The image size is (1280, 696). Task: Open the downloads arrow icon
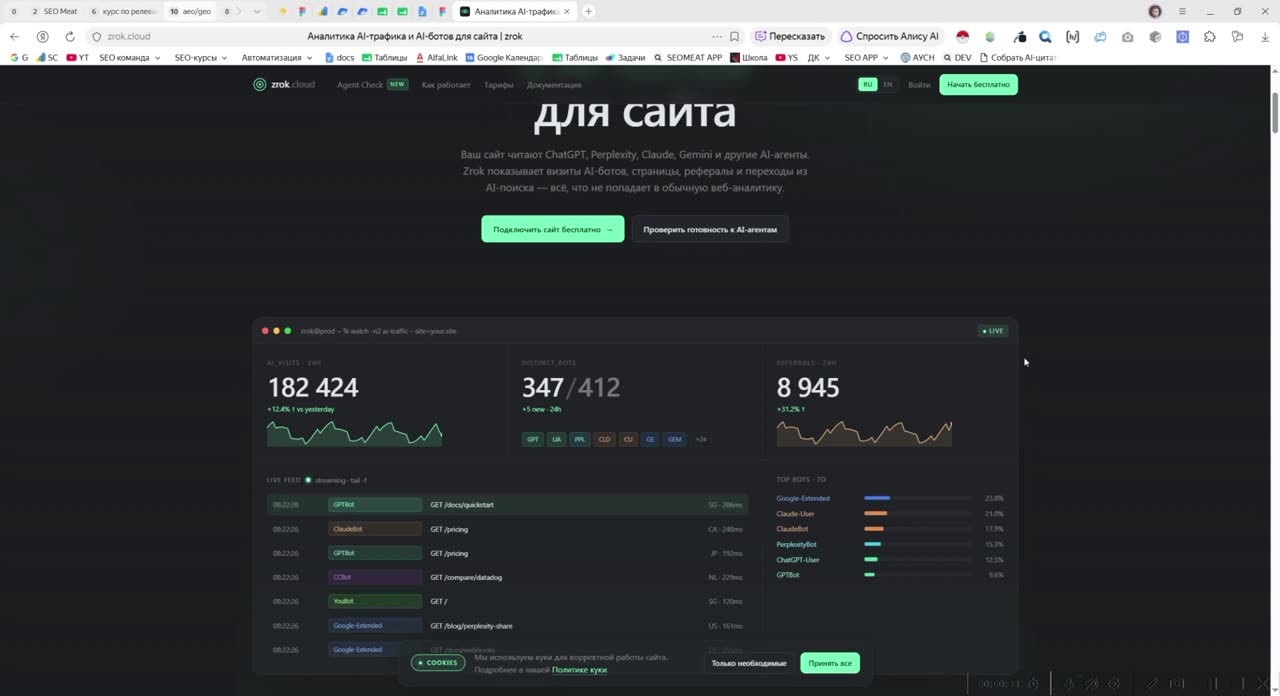tap(1264, 37)
